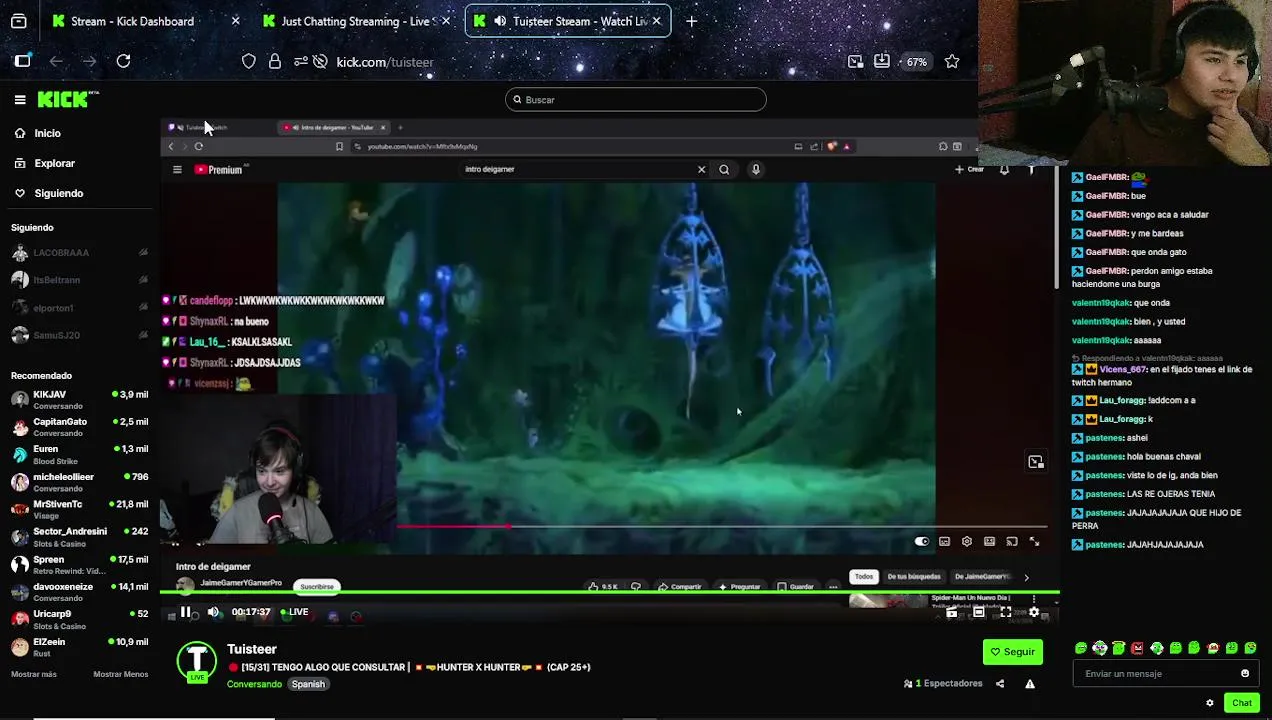Open the browser downloads icon
1272x720 pixels.
(x=881, y=61)
